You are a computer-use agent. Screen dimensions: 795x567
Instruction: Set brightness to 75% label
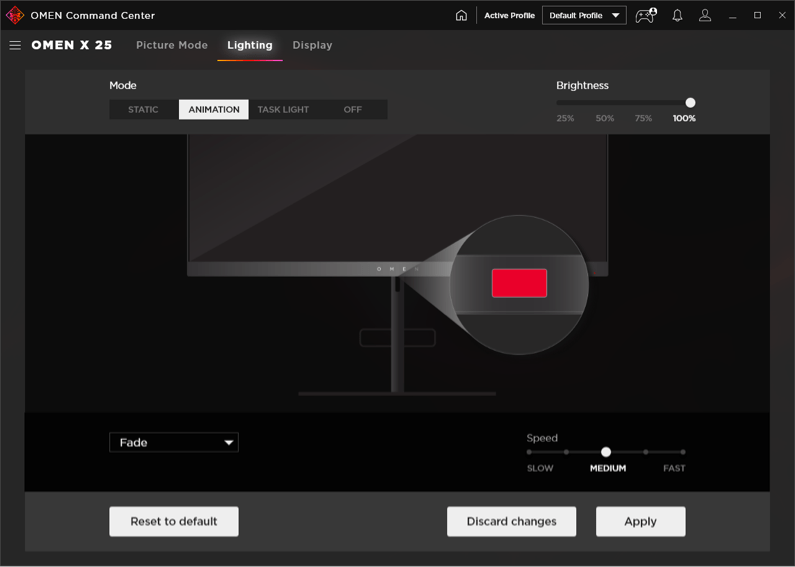(643, 118)
